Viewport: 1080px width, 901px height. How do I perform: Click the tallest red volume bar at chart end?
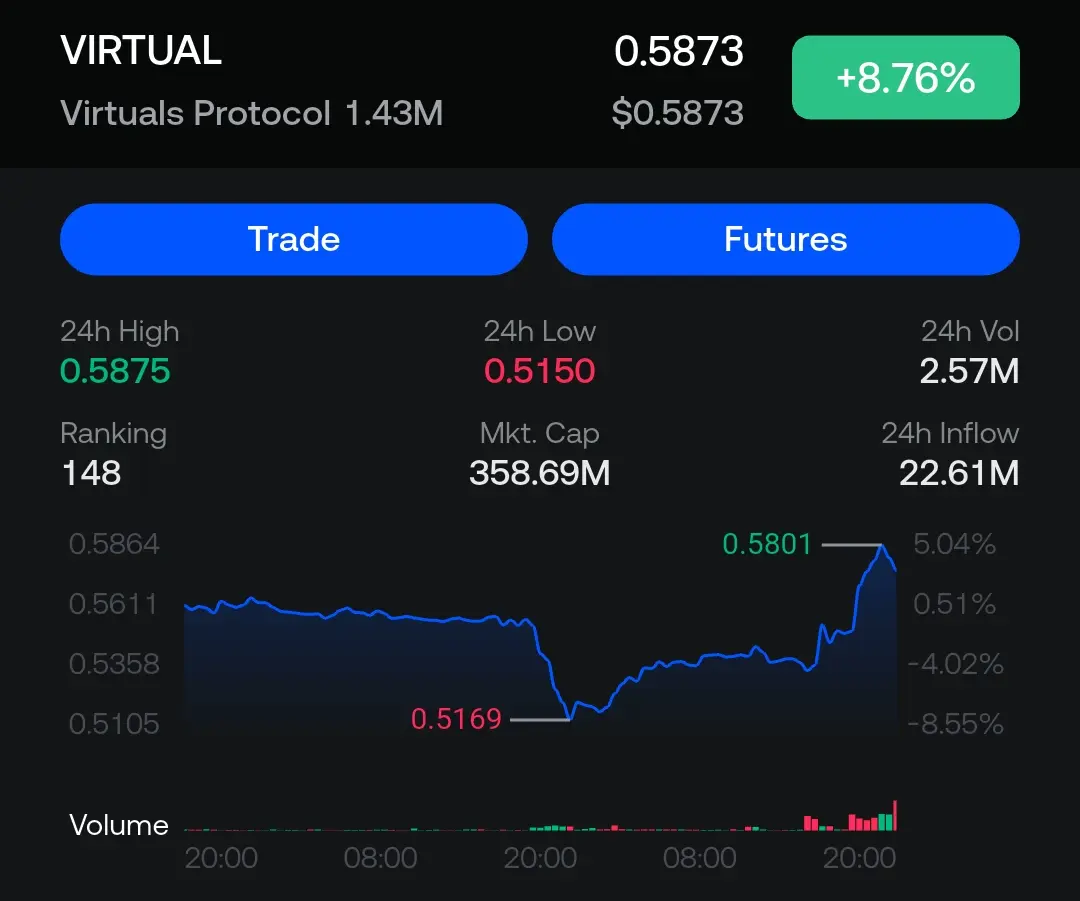coord(895,816)
